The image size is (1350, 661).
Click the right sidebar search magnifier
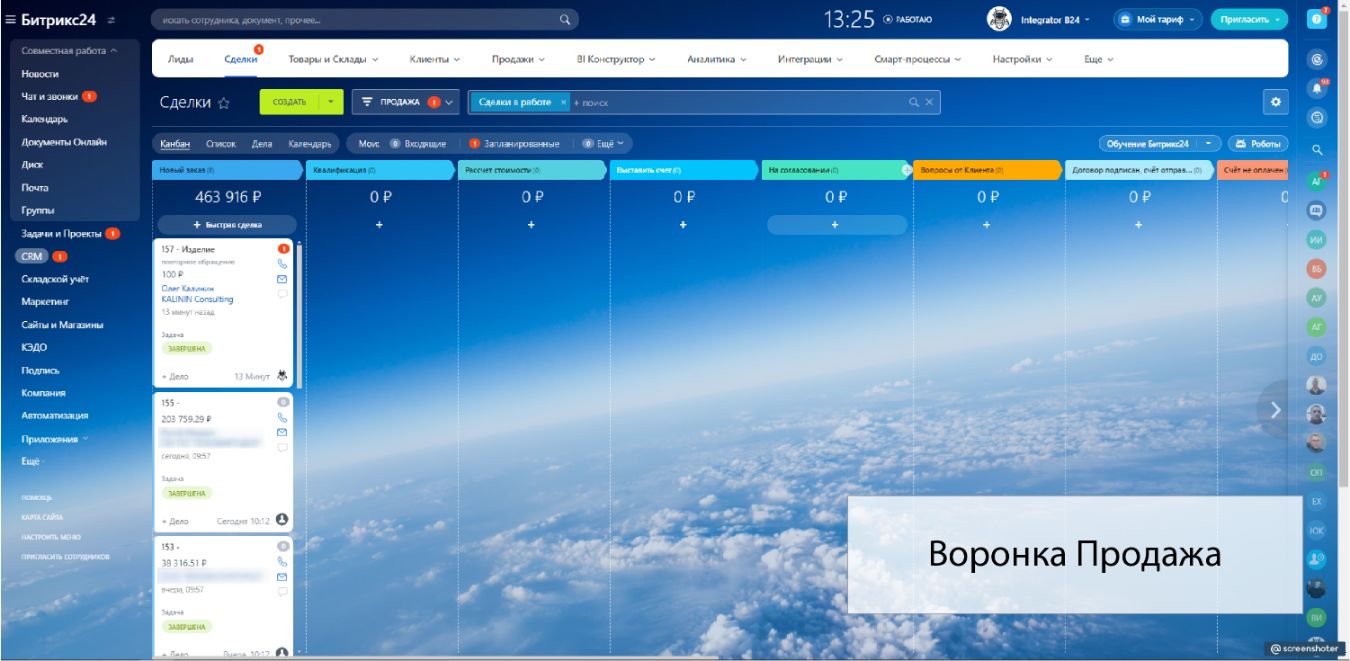point(1317,150)
